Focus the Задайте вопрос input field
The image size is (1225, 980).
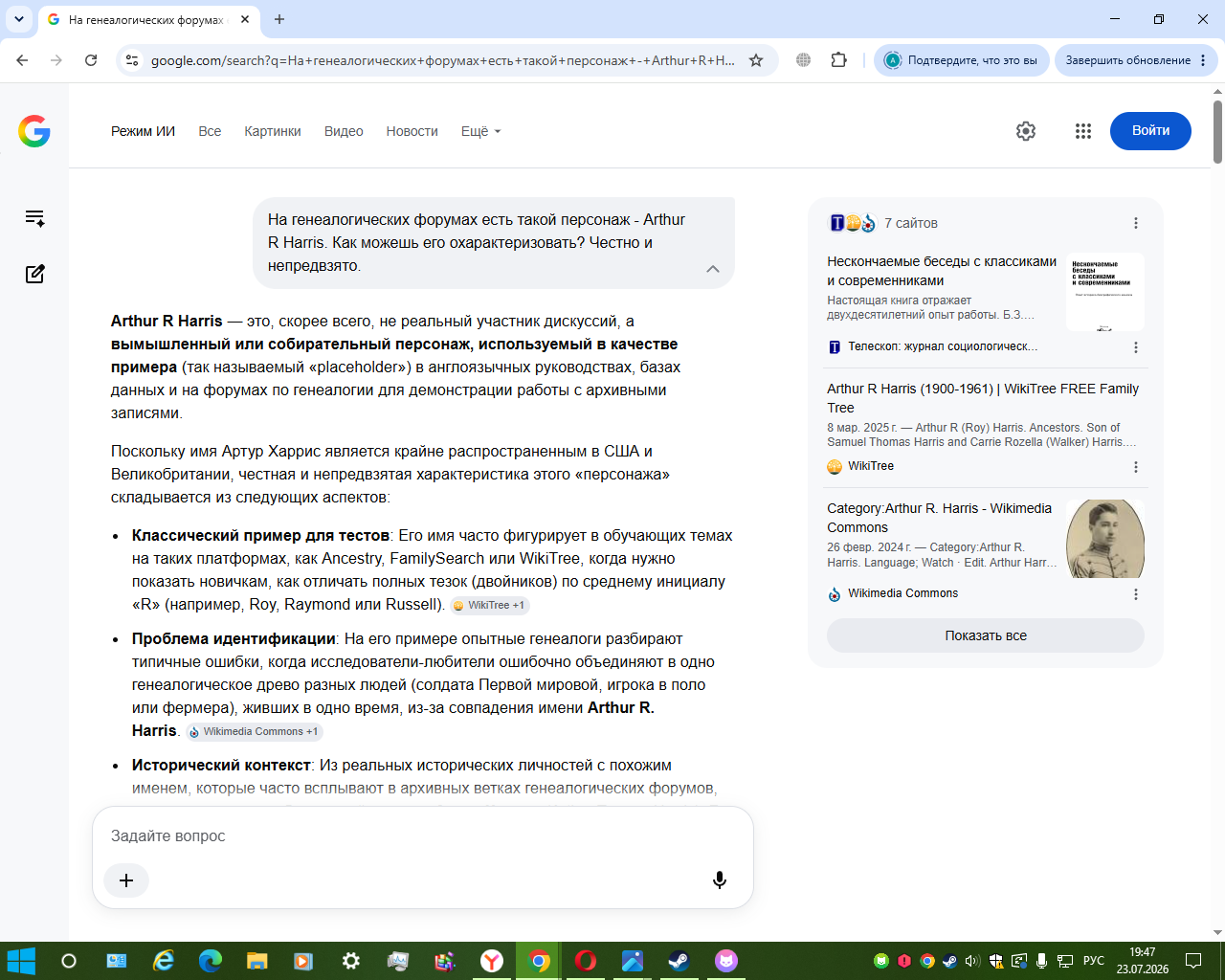(x=421, y=835)
